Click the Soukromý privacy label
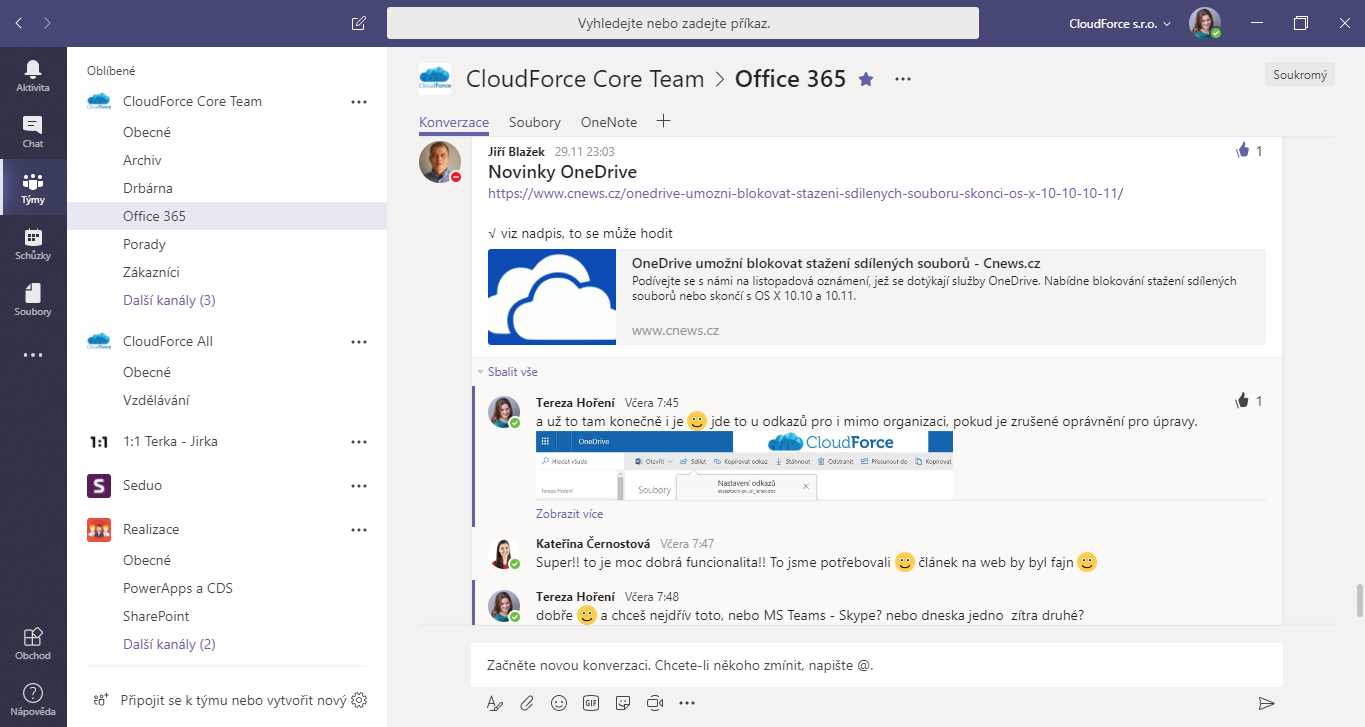The image size is (1365, 727). point(1299,74)
